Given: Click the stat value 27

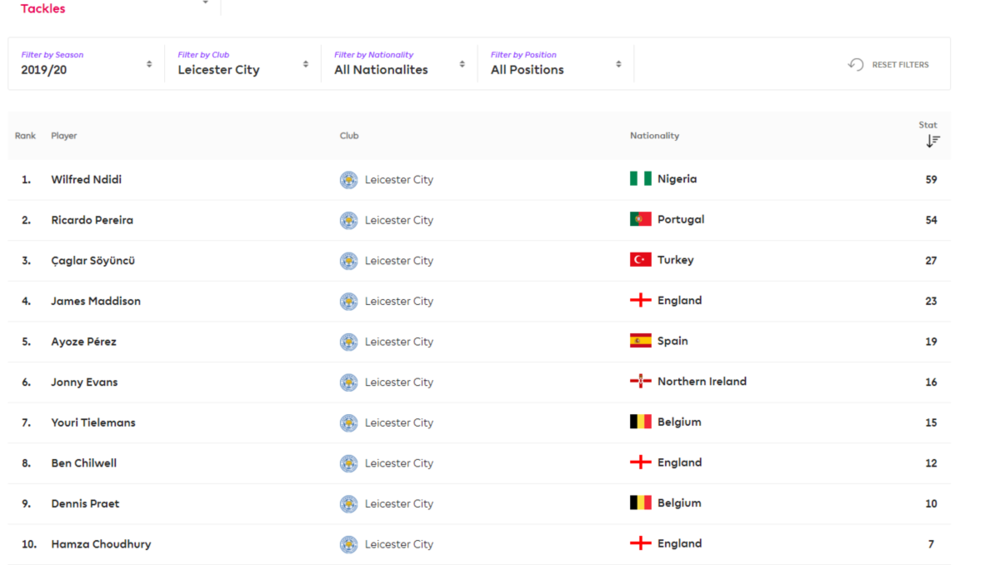Looking at the screenshot, I should (931, 261).
